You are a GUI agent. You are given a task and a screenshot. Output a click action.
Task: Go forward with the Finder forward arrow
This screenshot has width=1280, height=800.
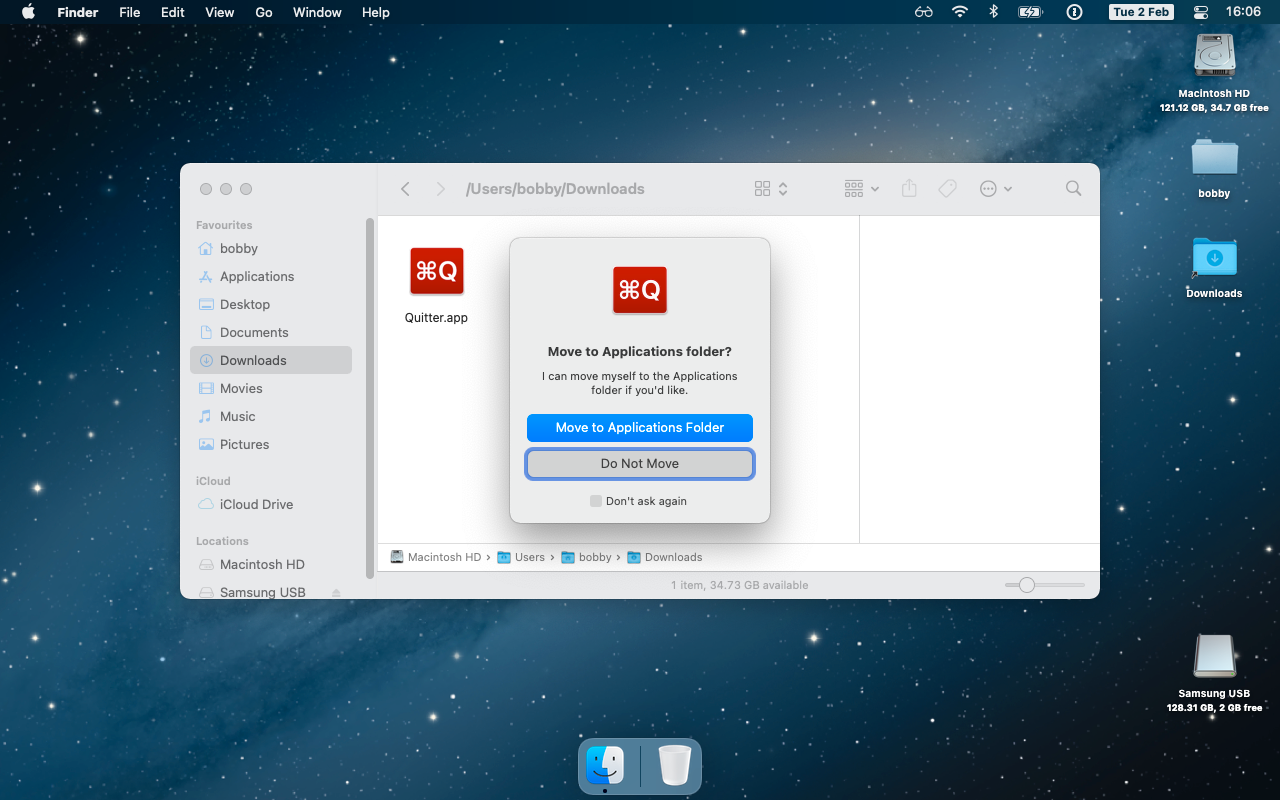click(440, 189)
